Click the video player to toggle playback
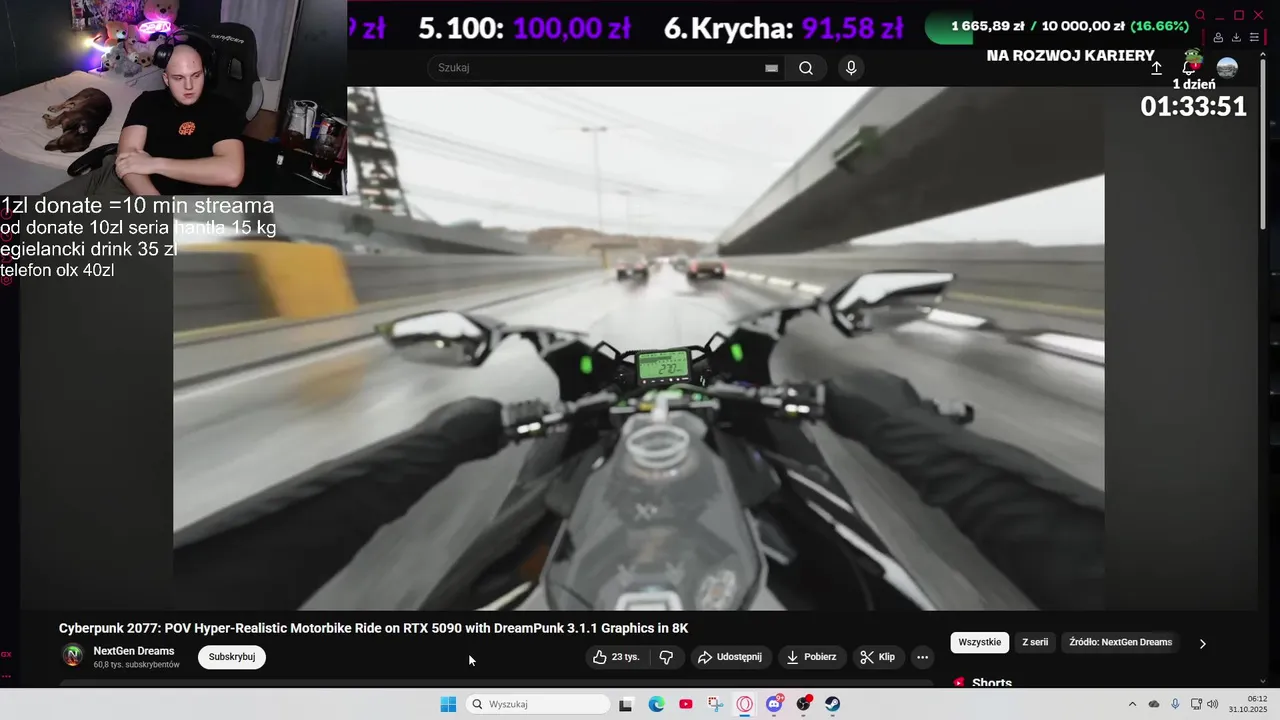This screenshot has width=1280, height=720. click(639, 348)
